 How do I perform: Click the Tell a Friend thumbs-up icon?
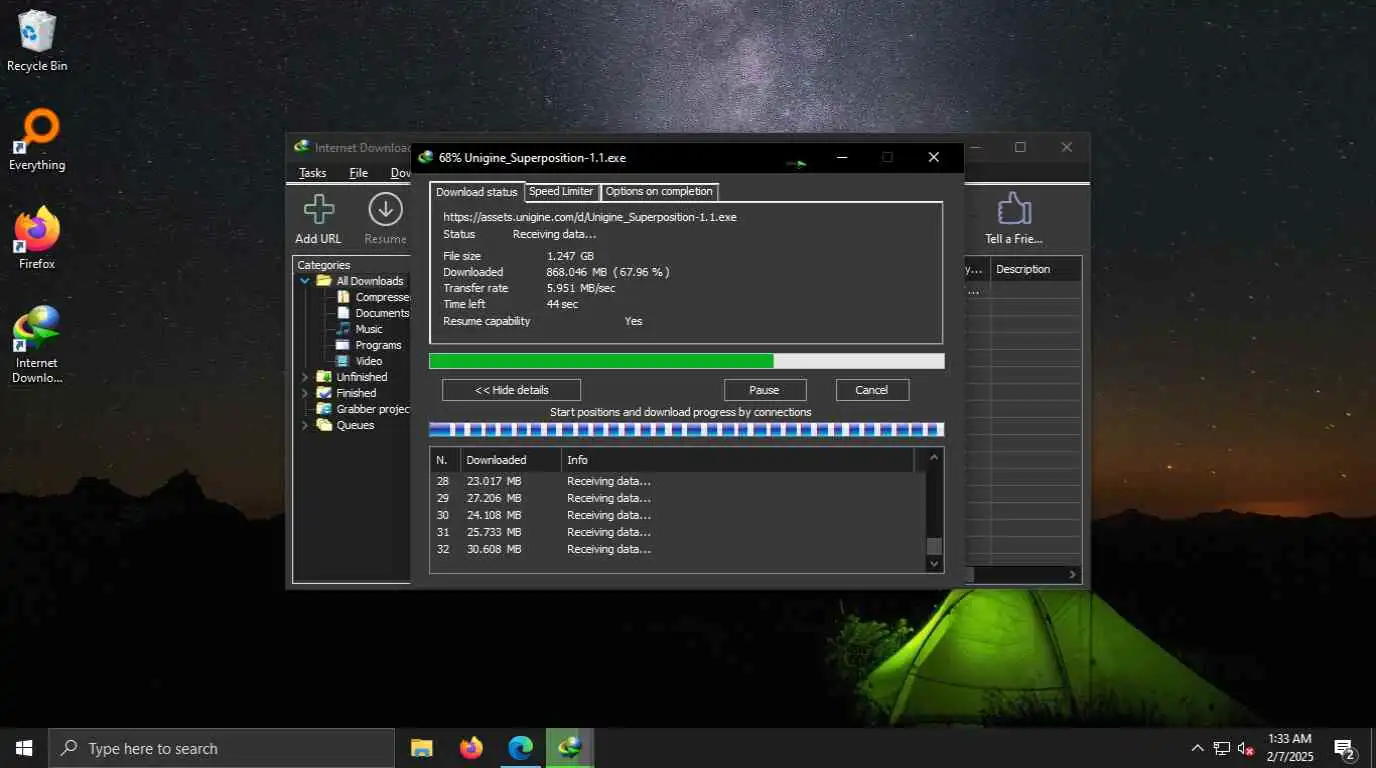coord(1013,209)
